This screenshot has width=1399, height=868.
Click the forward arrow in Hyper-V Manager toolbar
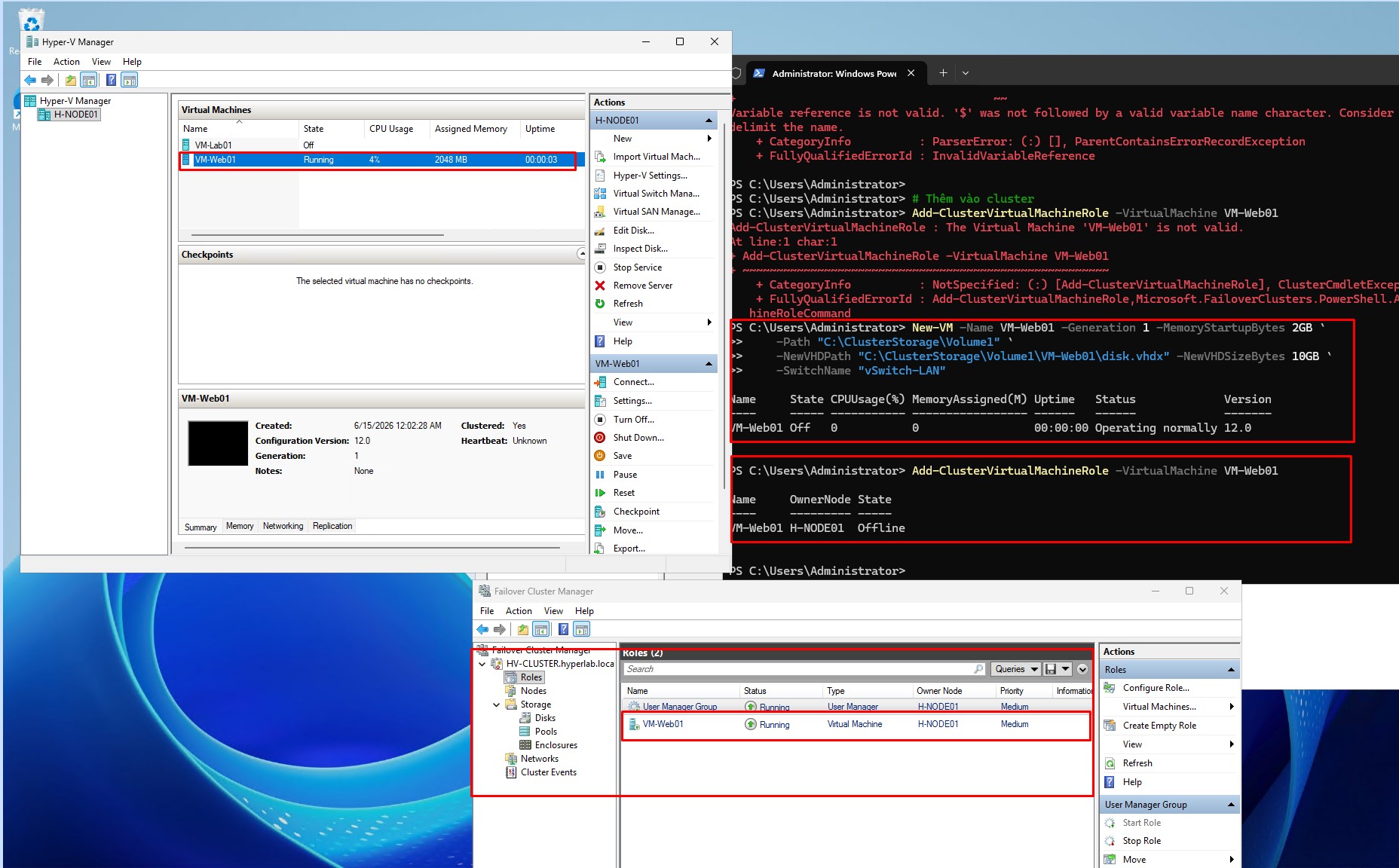[47, 80]
